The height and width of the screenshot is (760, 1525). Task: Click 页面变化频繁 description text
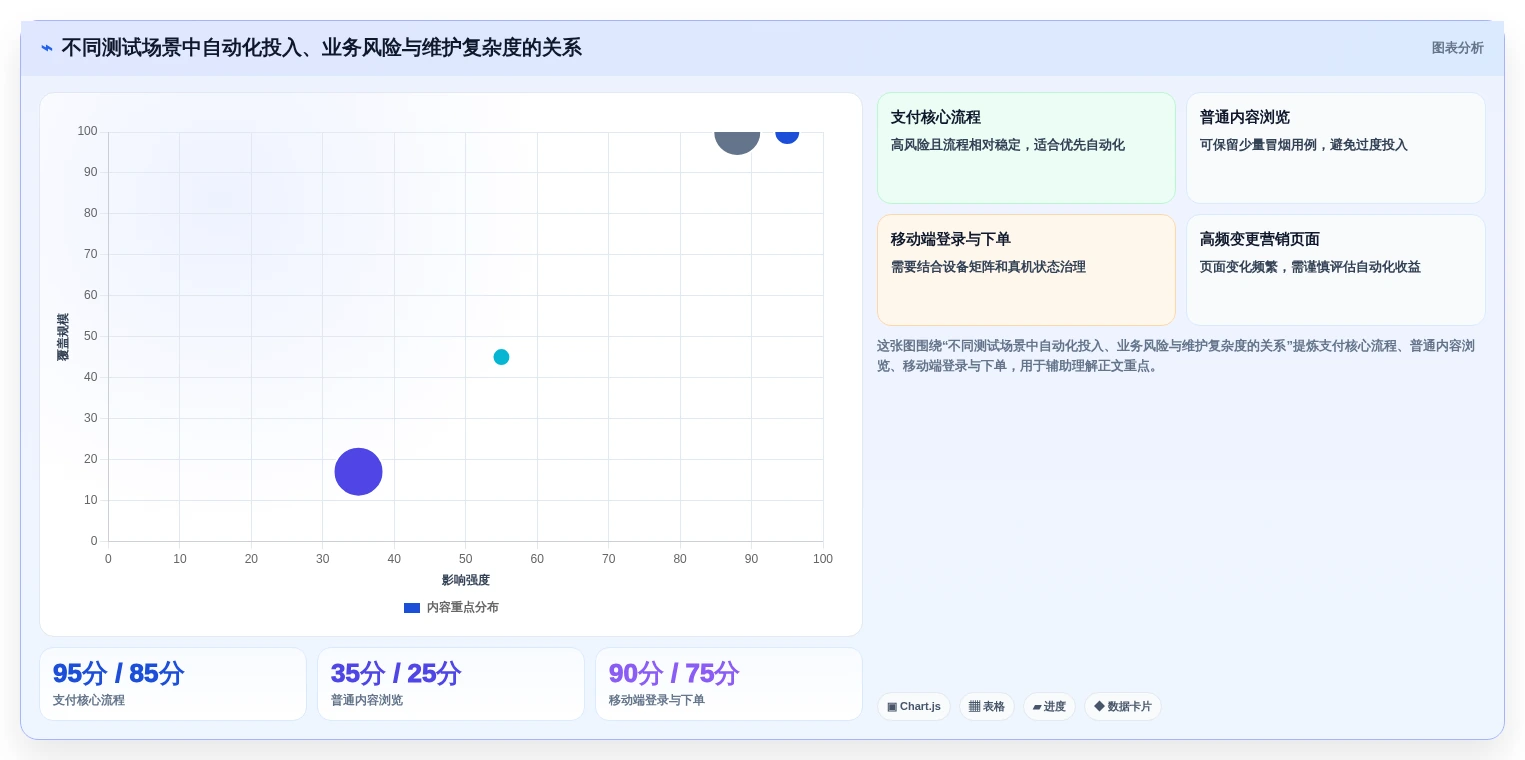point(1310,267)
